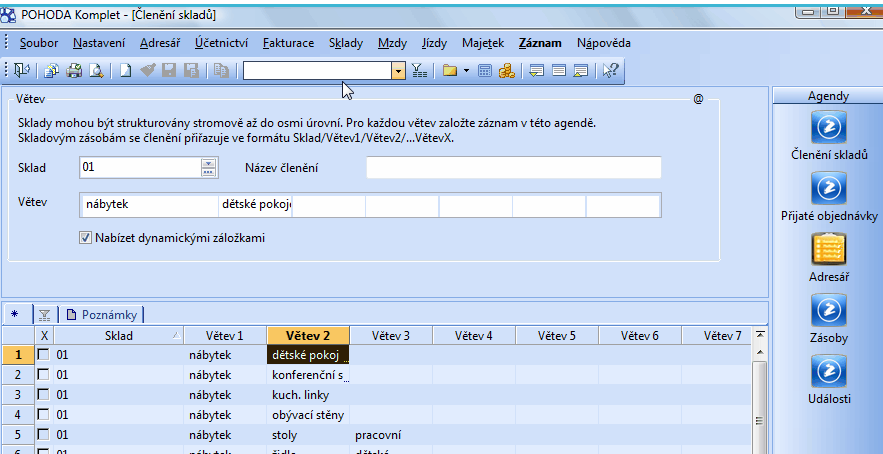The image size is (883, 454).
Task: Uncheck Nabízet dynamickými záložkami checkbox
Action: click(x=86, y=238)
